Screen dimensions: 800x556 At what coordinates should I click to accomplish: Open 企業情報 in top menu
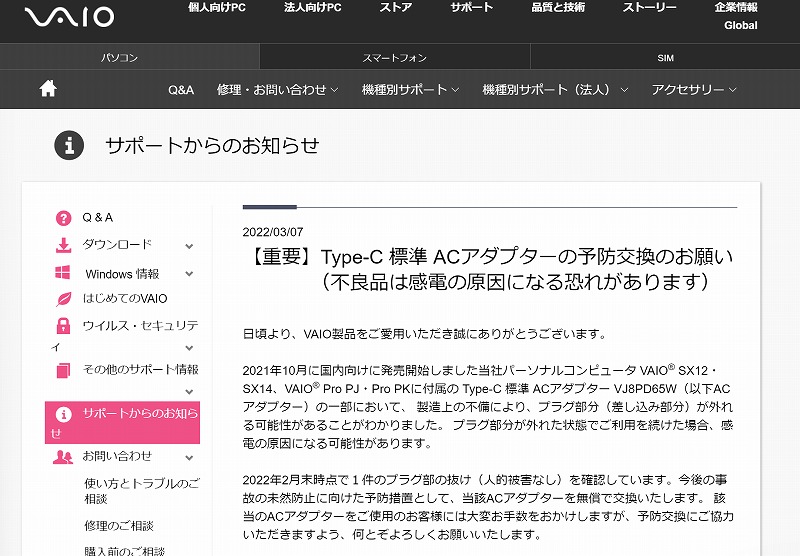[736, 7]
